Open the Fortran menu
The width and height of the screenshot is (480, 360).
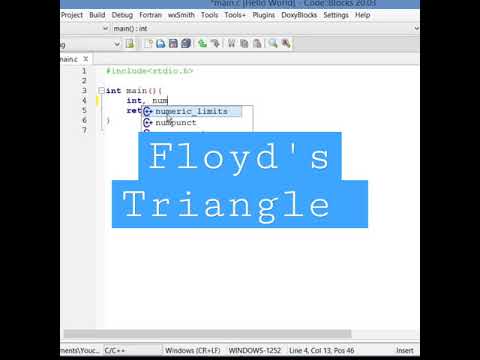[x=150, y=15]
